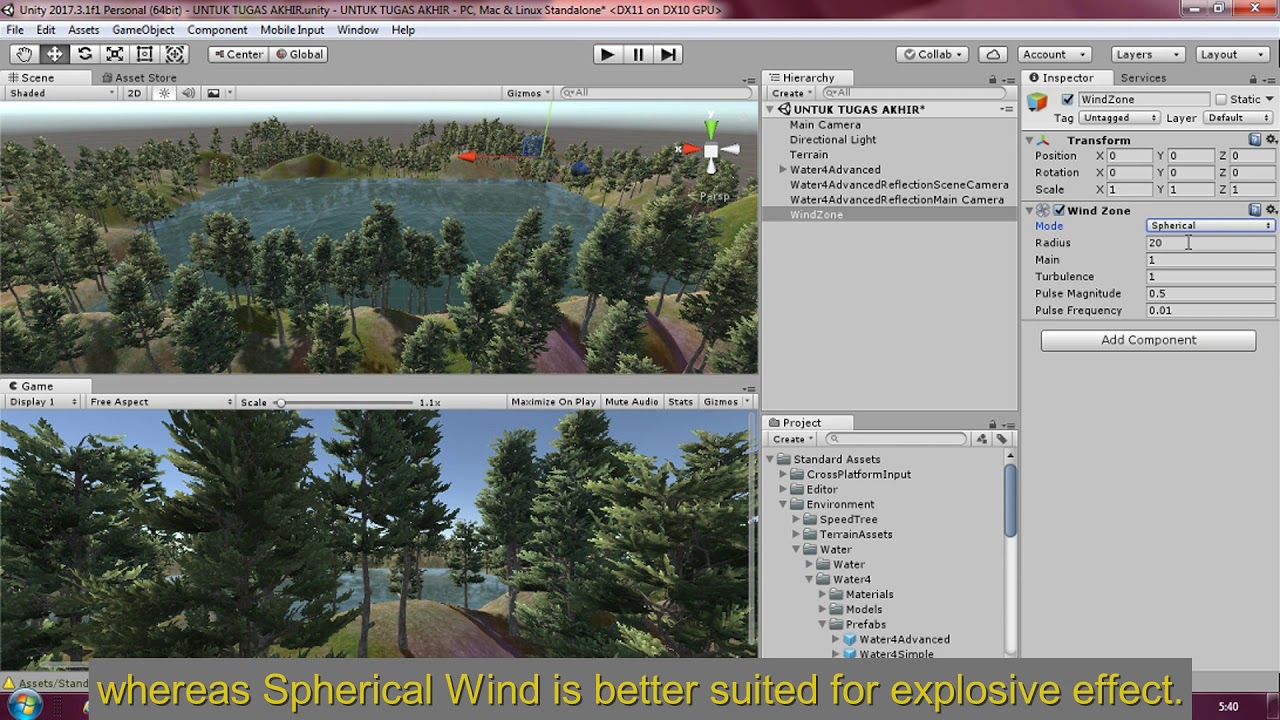Switch to the Services tab
The height and width of the screenshot is (720, 1280).
click(1143, 78)
